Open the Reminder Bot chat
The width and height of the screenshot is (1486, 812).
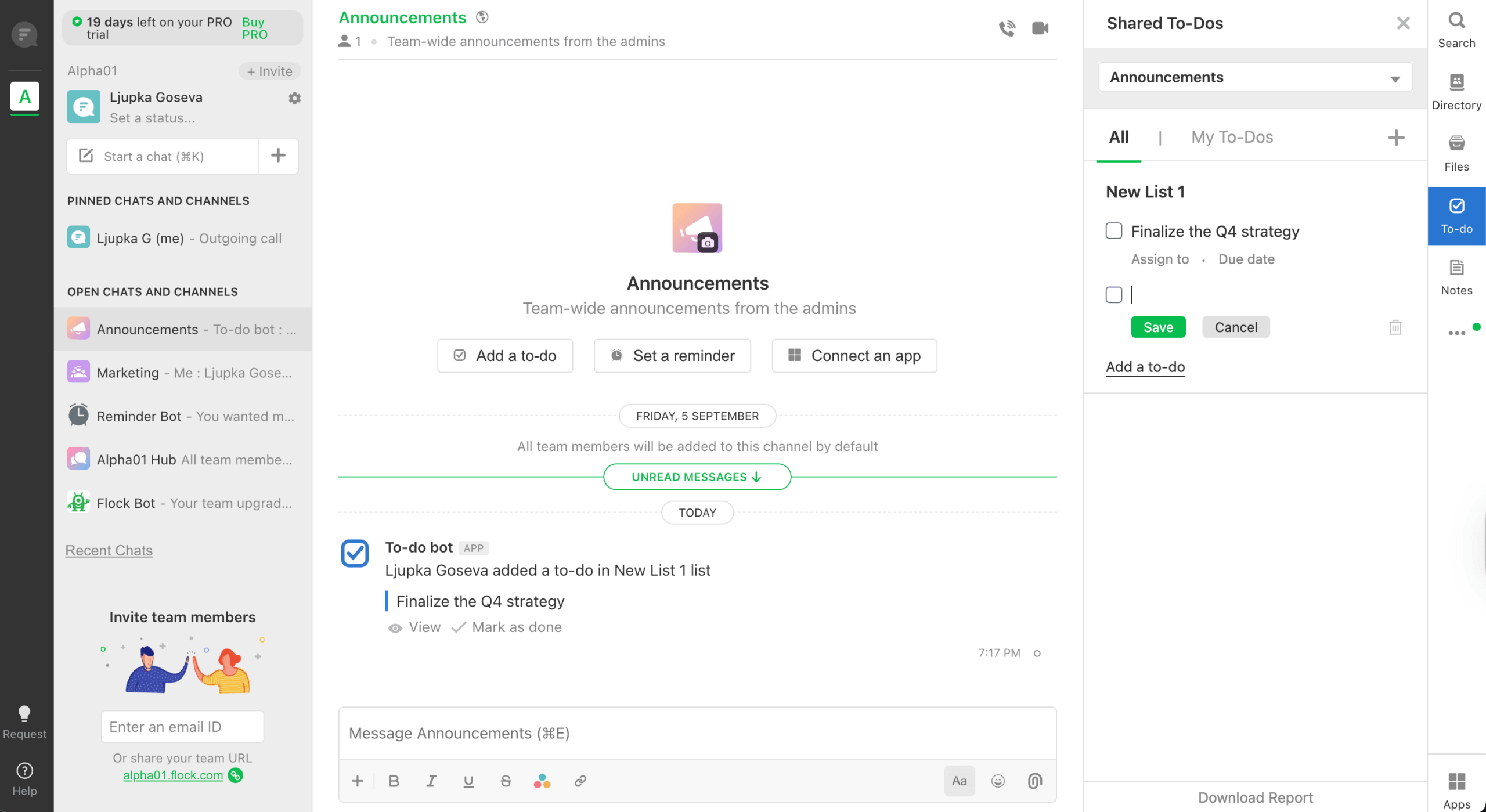(183, 416)
